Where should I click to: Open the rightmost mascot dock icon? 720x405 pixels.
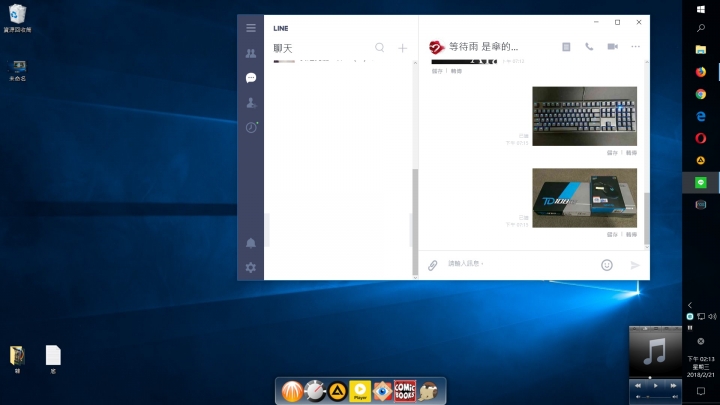pyautogui.click(x=428, y=391)
